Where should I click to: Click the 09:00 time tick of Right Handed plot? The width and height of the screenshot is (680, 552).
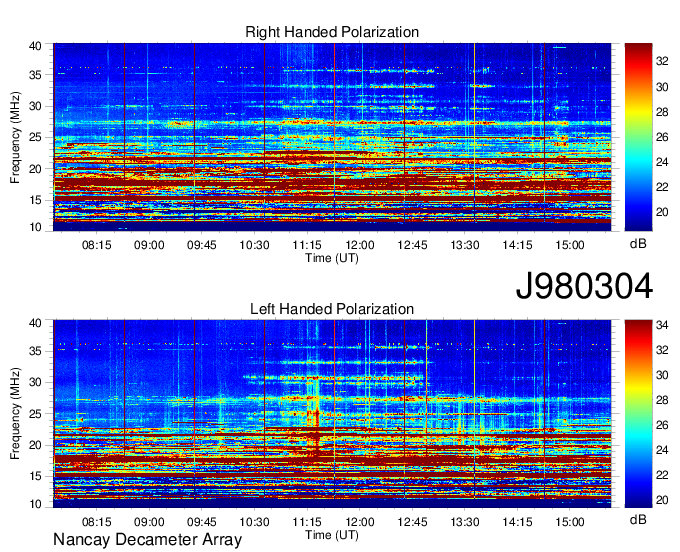point(149,245)
